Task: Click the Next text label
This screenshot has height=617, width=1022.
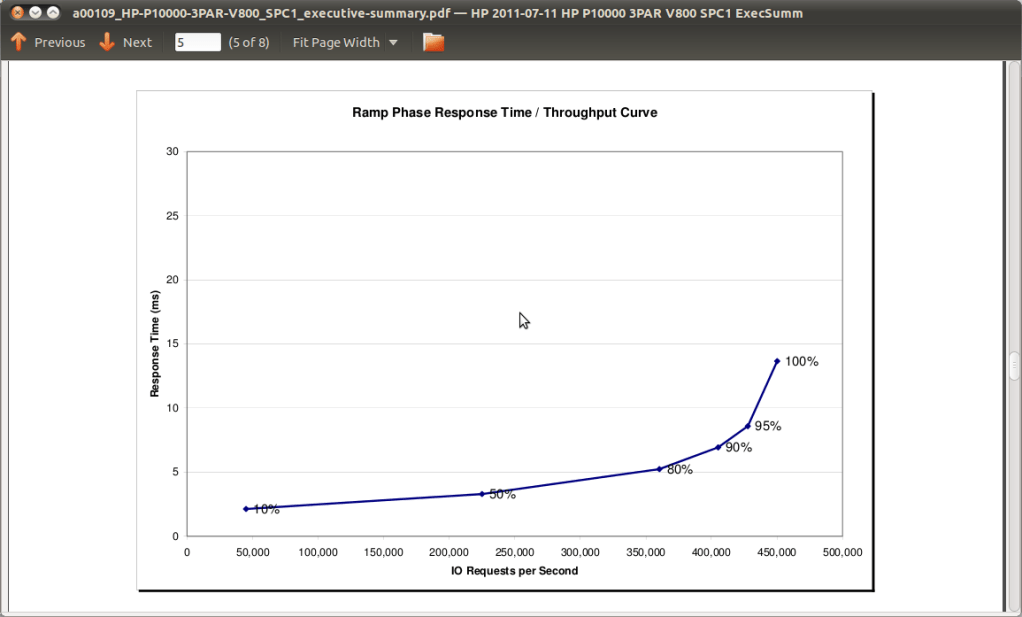Action: click(x=137, y=42)
